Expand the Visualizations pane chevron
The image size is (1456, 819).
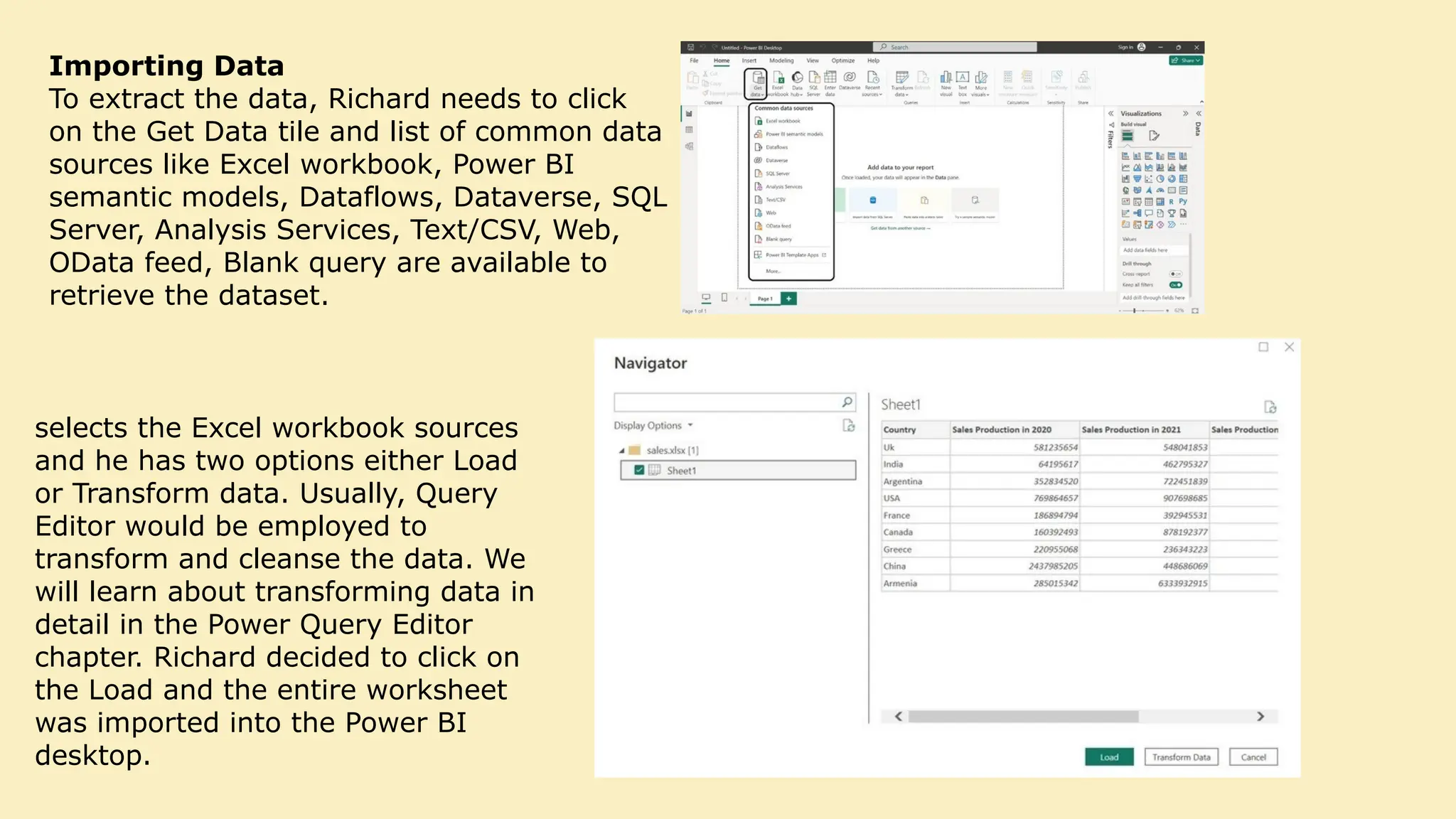pos(1185,114)
